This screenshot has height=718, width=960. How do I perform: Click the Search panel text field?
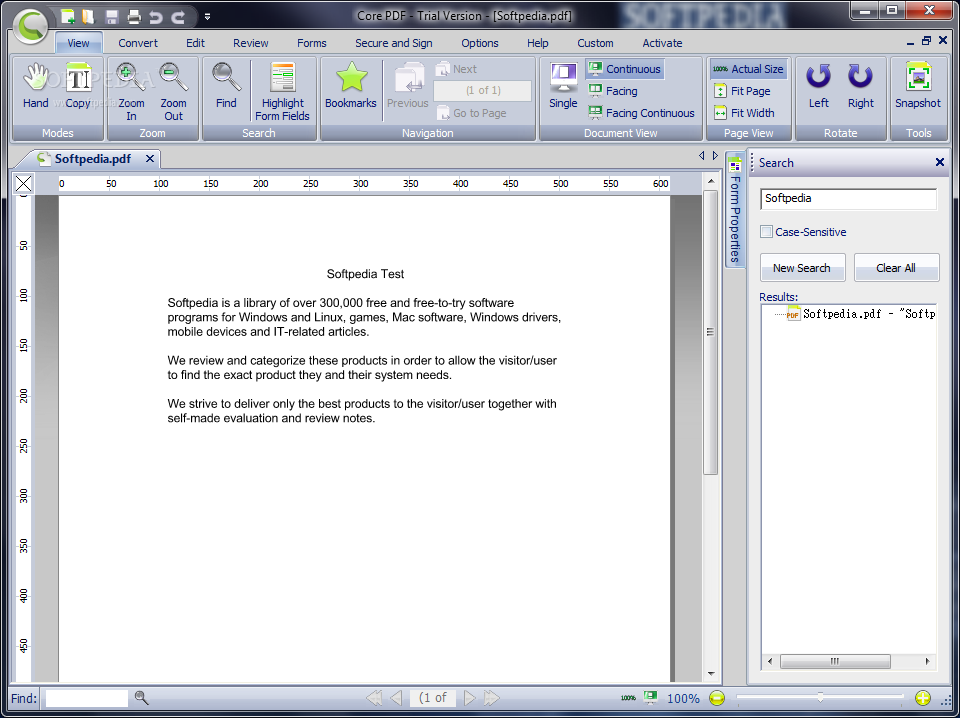(848, 198)
